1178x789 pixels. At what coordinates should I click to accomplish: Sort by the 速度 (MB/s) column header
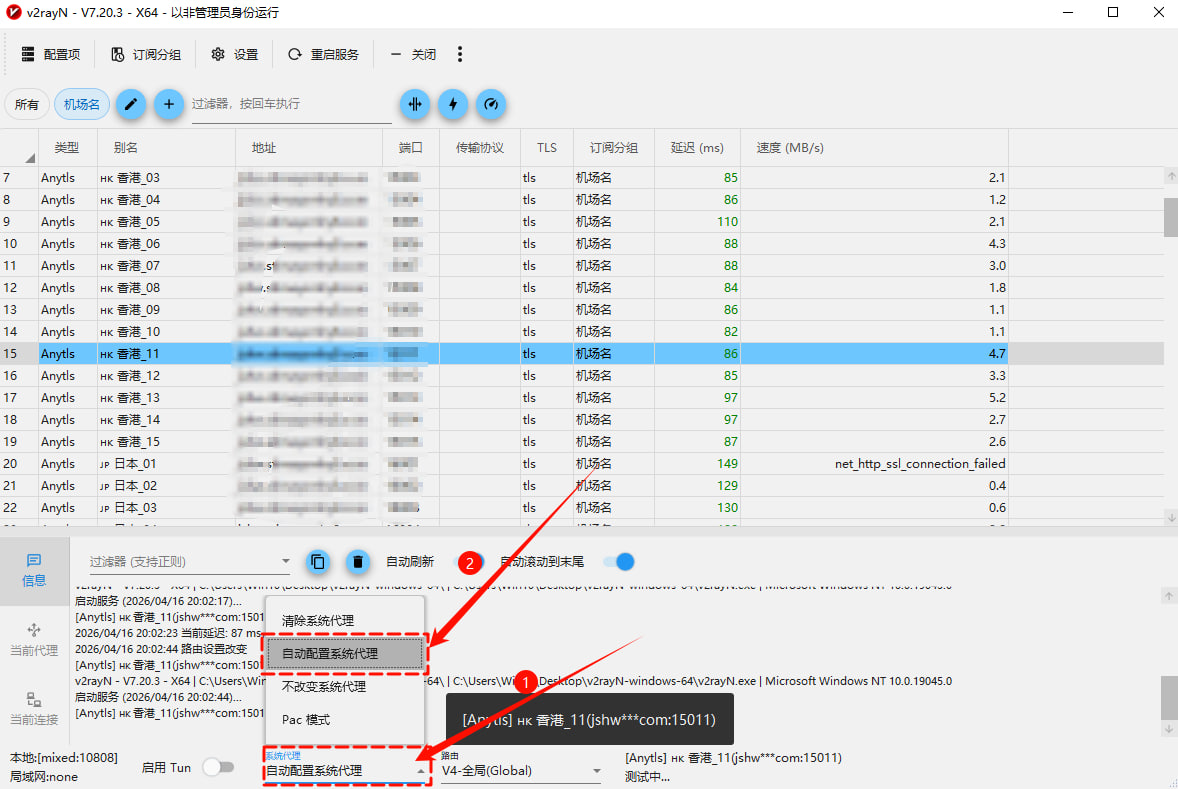[874, 148]
